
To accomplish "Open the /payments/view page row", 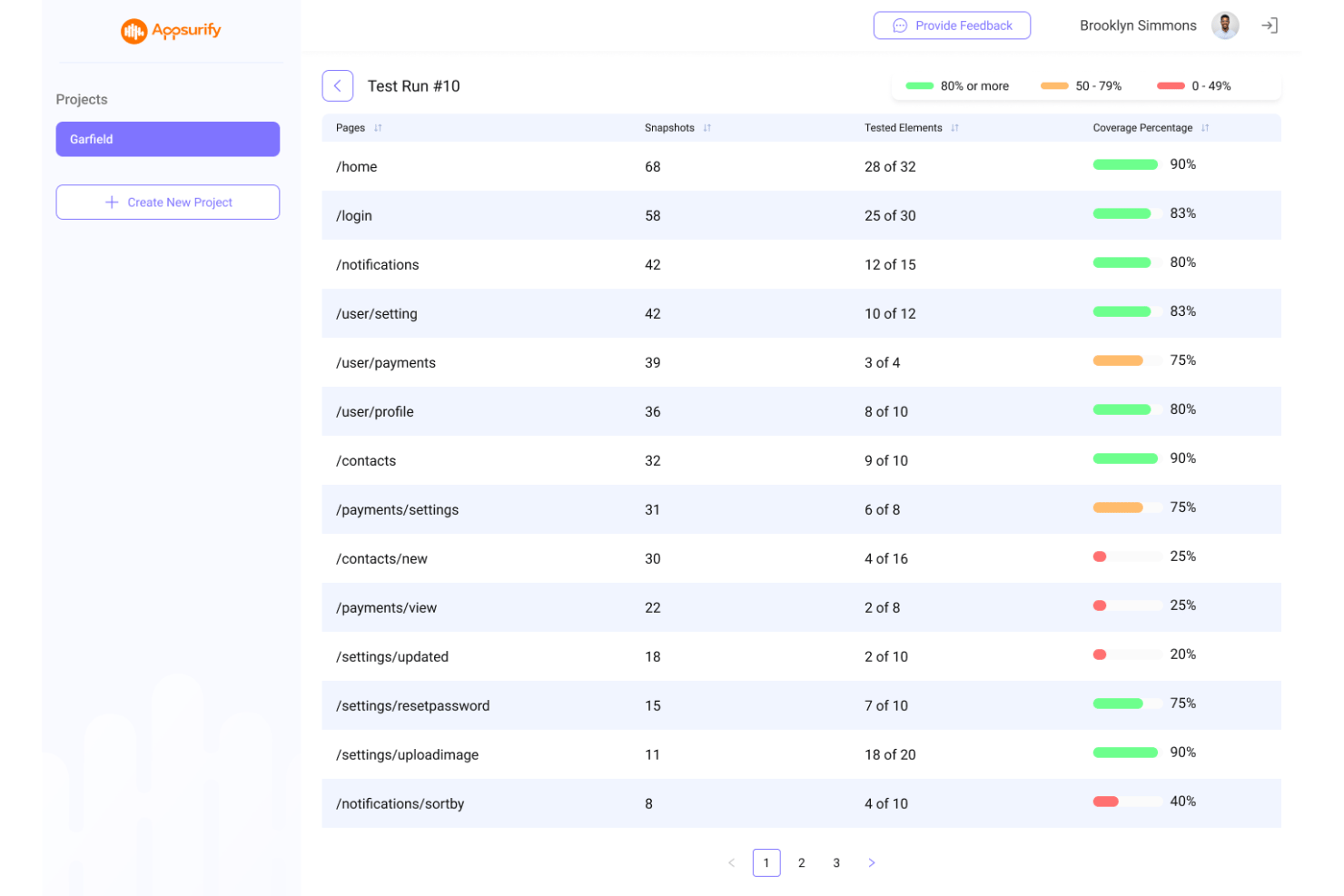I will coord(801,607).
